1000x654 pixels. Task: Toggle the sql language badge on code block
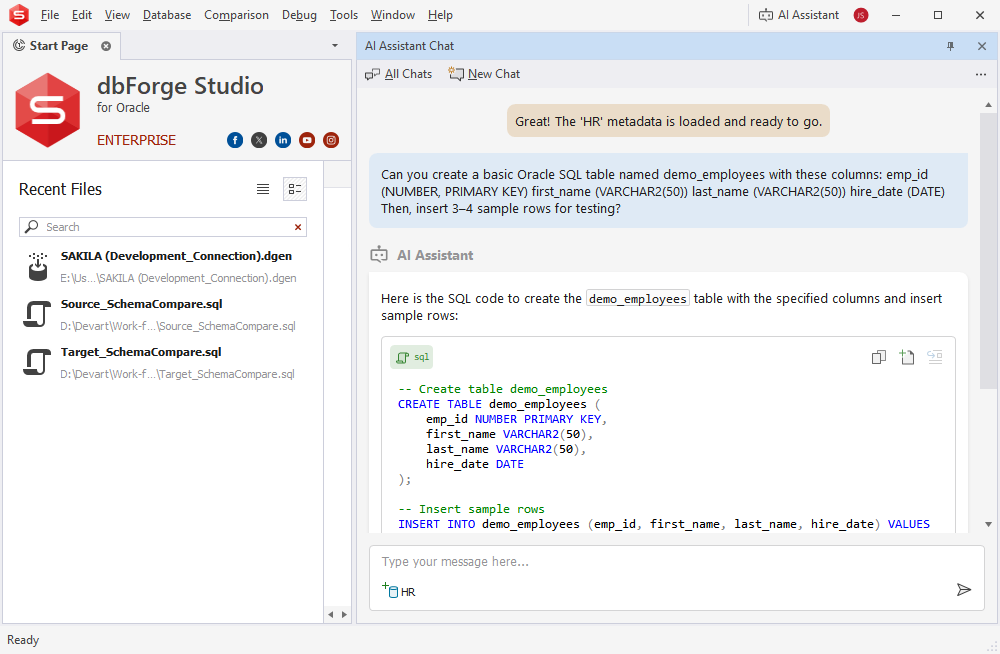coord(413,356)
